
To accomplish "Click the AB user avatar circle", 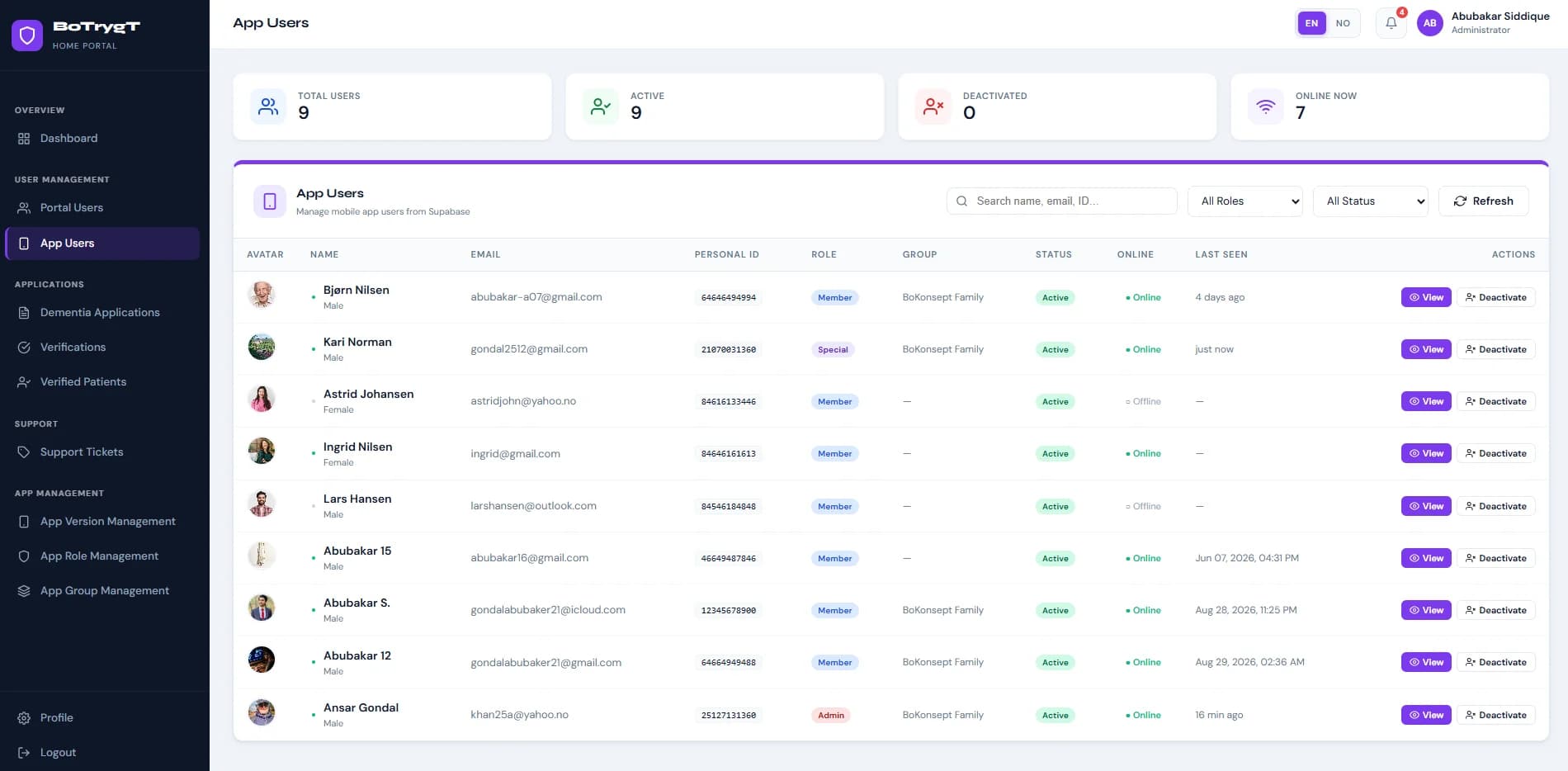I will [x=1430, y=23].
